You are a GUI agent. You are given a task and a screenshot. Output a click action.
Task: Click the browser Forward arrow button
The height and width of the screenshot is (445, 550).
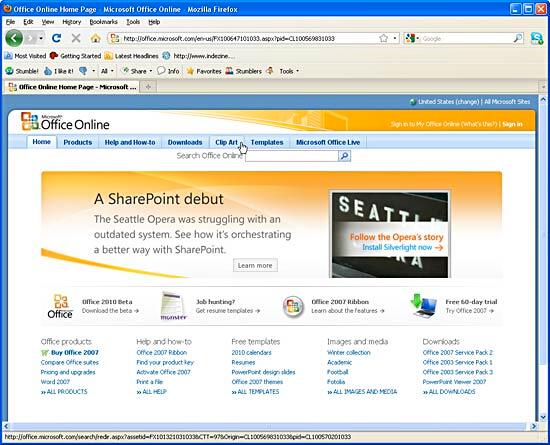click(x=31, y=38)
